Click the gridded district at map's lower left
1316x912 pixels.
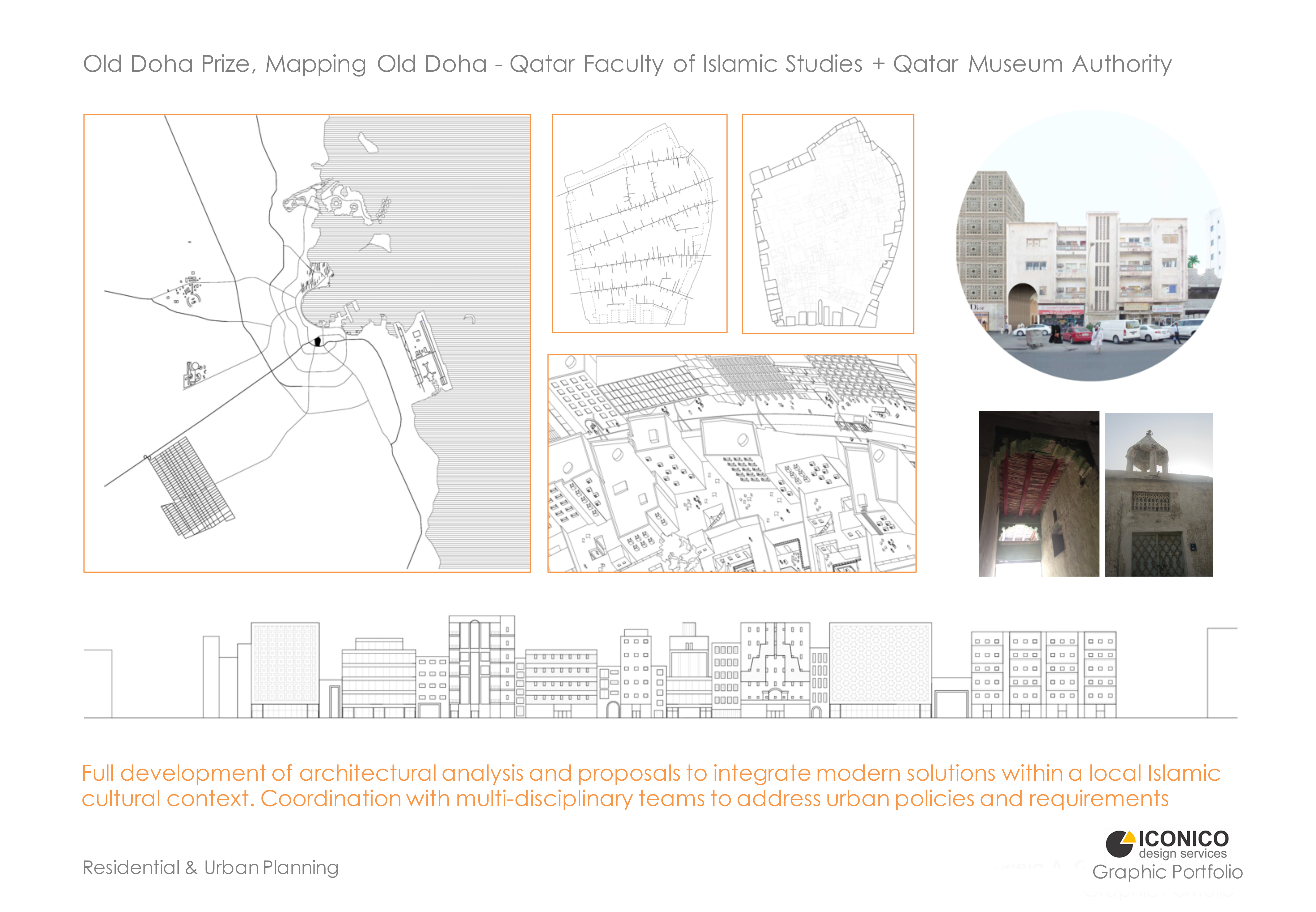pyautogui.click(x=190, y=487)
